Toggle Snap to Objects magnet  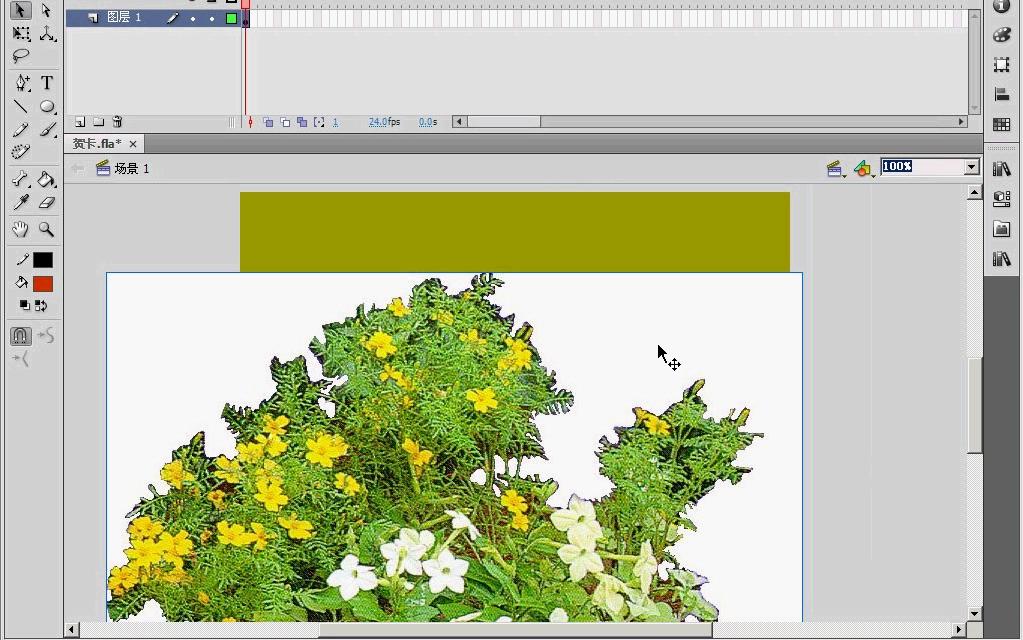[20, 335]
